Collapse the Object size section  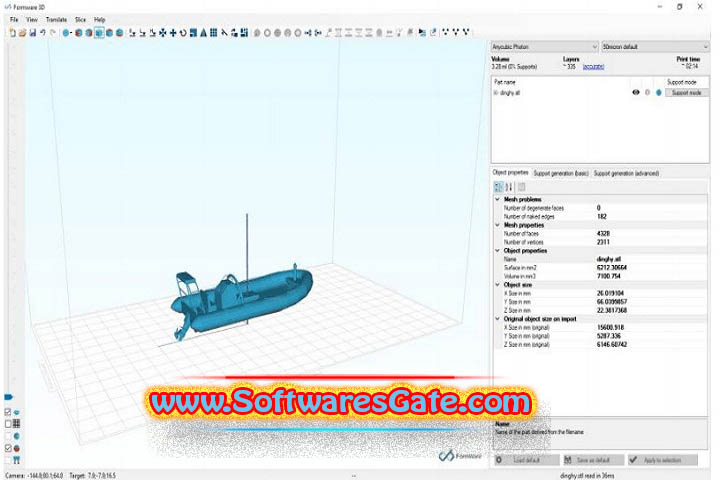coord(497,285)
